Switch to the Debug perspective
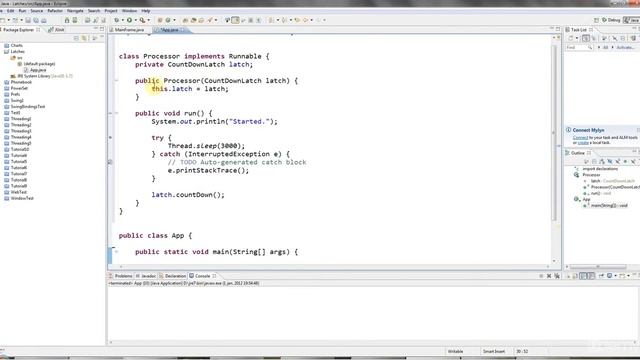Image resolution: width=640 pixels, height=360 pixels. (611, 20)
